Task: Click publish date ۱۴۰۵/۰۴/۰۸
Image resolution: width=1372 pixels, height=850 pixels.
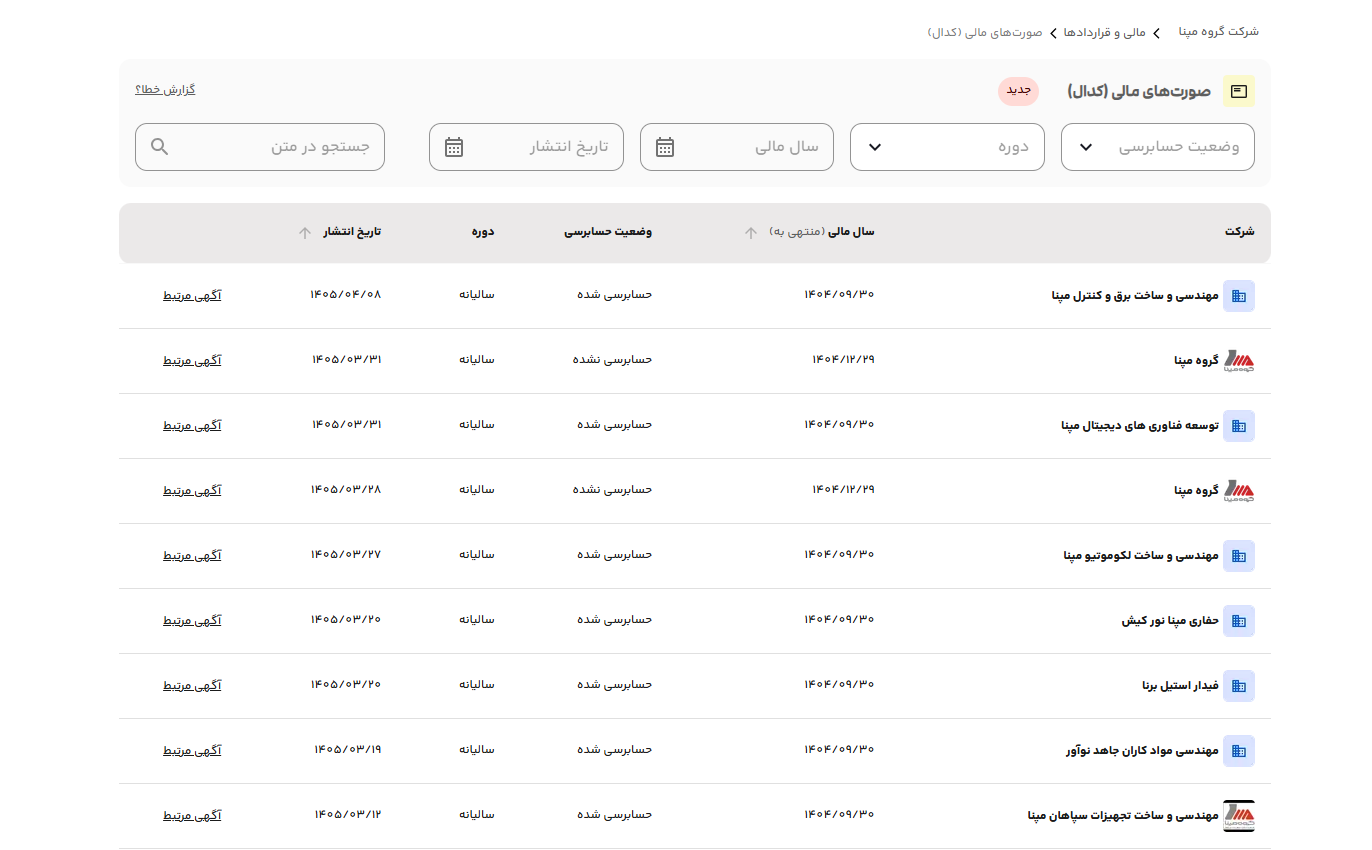Action: tap(346, 295)
